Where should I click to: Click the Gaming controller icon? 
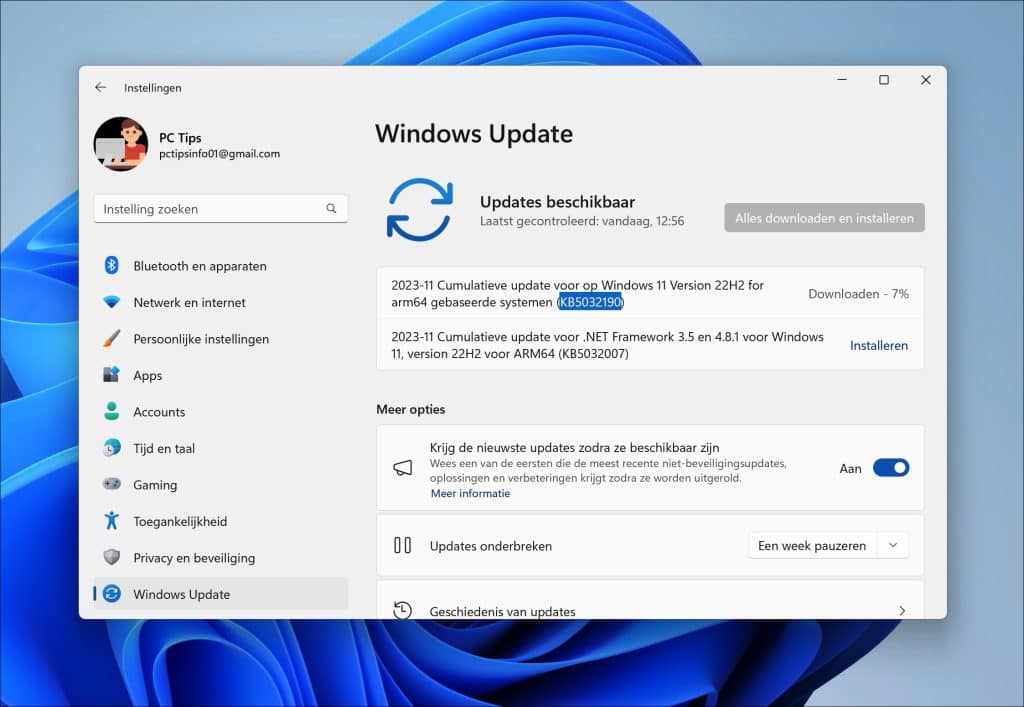[112, 484]
